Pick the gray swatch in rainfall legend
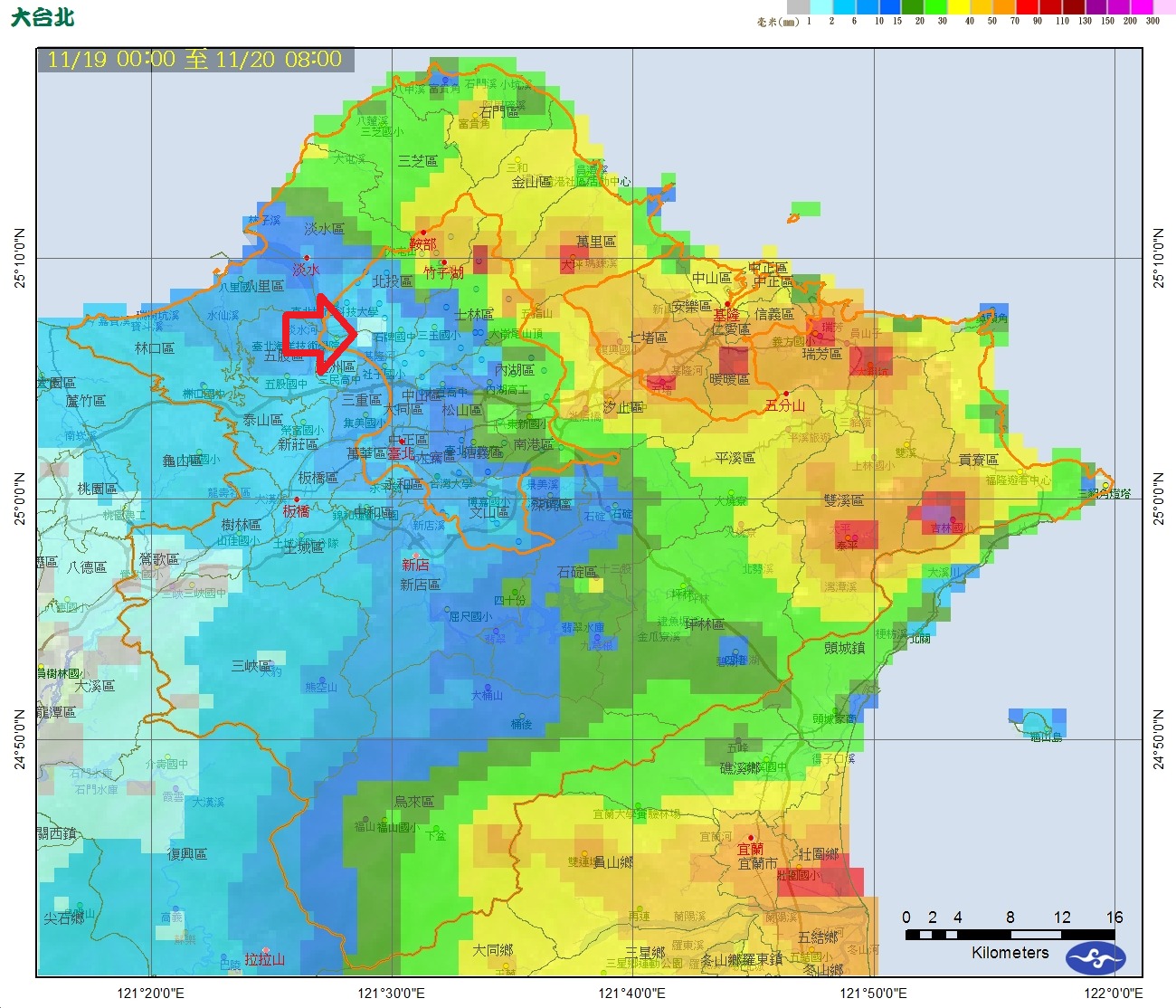Viewport: 1176px width, 1008px height. pyautogui.click(x=798, y=7)
